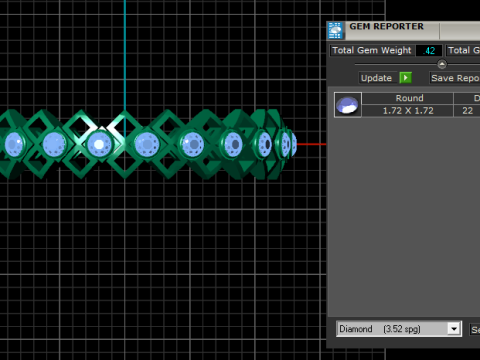Image resolution: width=480 pixels, height=360 pixels.
Task: Click the Diamond (3.52 spg) combo box
Action: [x=399, y=329]
